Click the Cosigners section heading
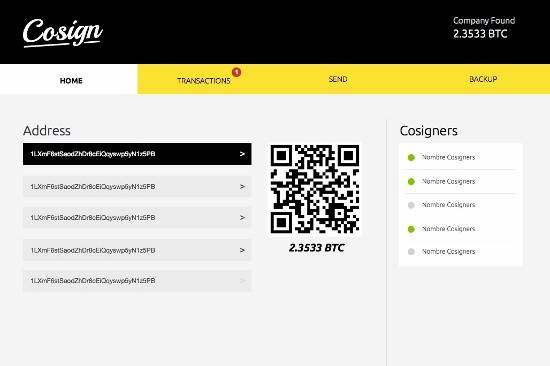Viewport: 550px width, 366px height. click(x=429, y=131)
